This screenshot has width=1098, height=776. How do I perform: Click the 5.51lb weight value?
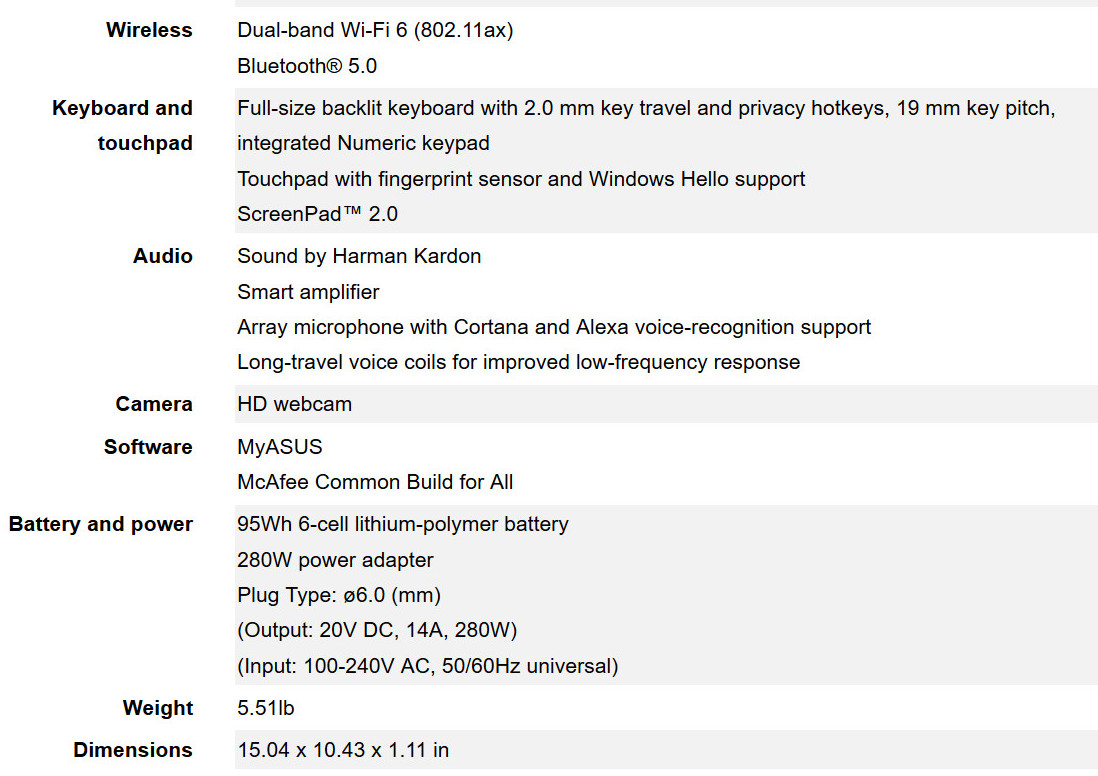265,707
